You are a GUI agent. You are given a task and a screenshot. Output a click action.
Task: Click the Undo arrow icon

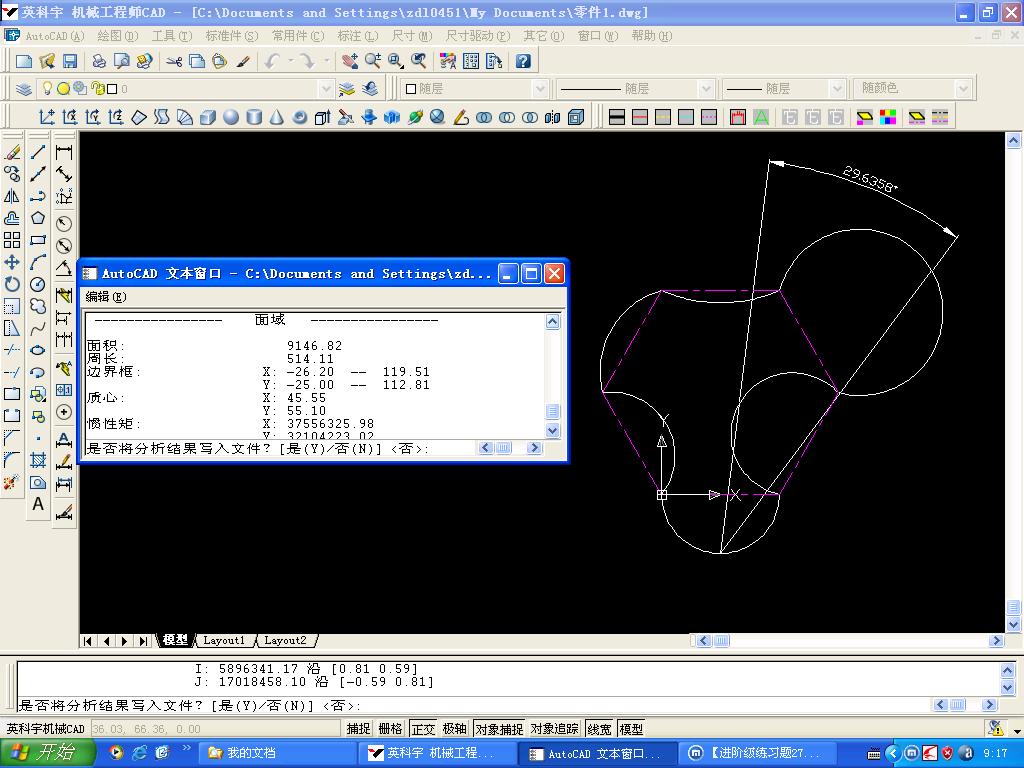coord(272,61)
